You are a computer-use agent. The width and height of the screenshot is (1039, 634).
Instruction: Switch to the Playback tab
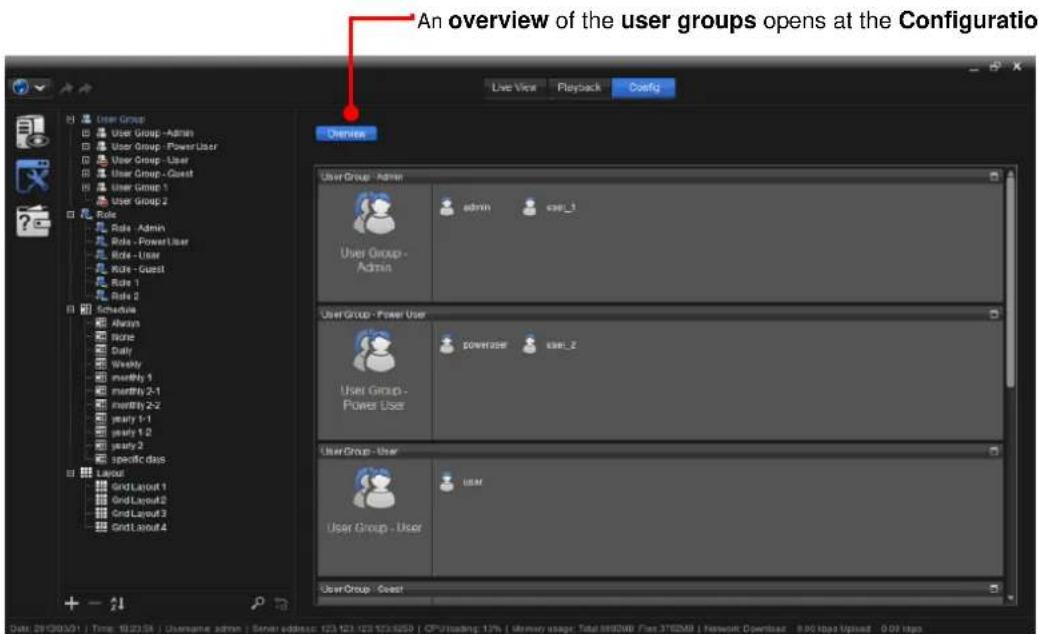579,87
